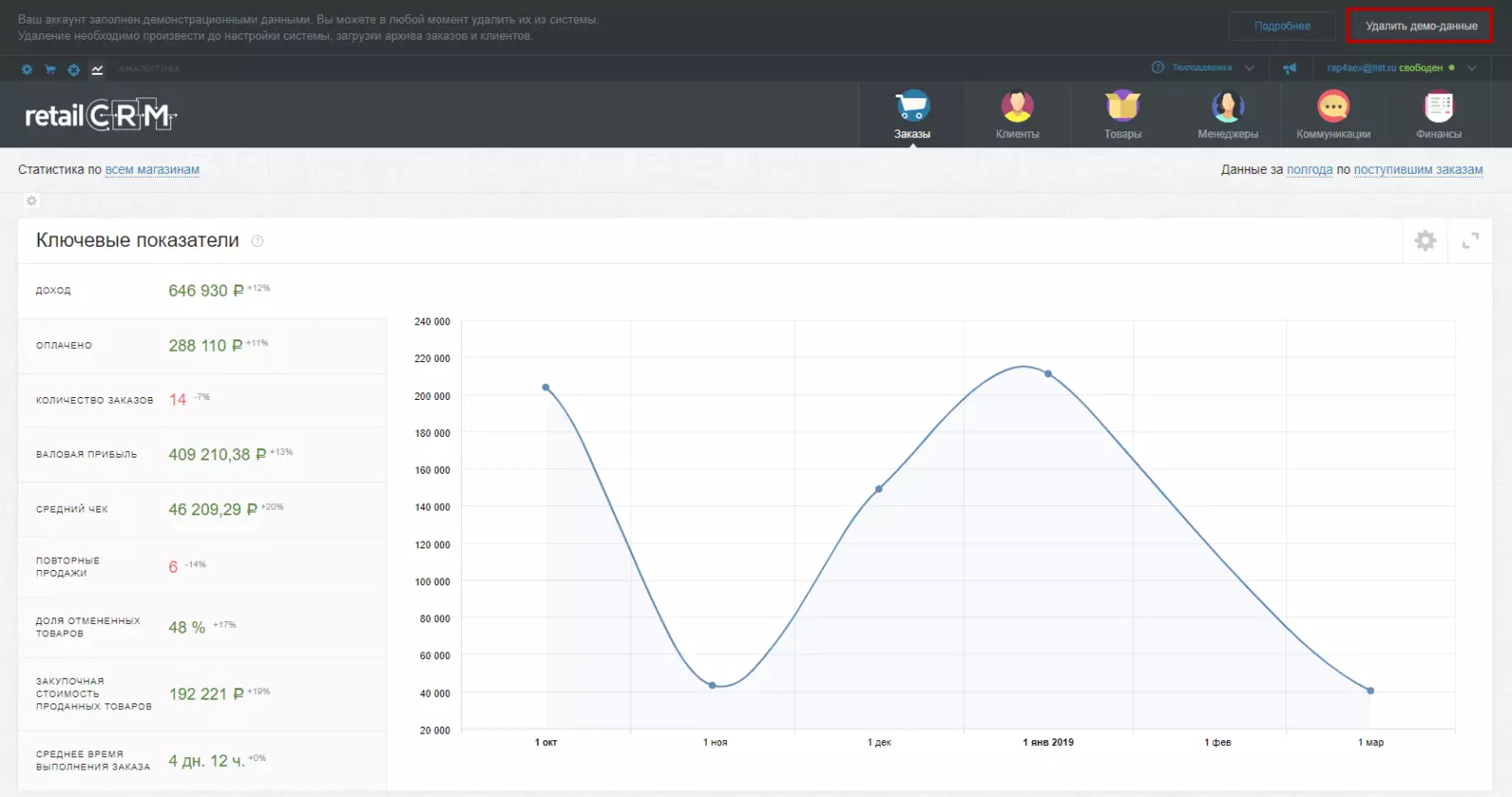Screen dimensions: 1512x797
Task: Click the help question mark beside Ключевые показатели
Action: point(257,241)
